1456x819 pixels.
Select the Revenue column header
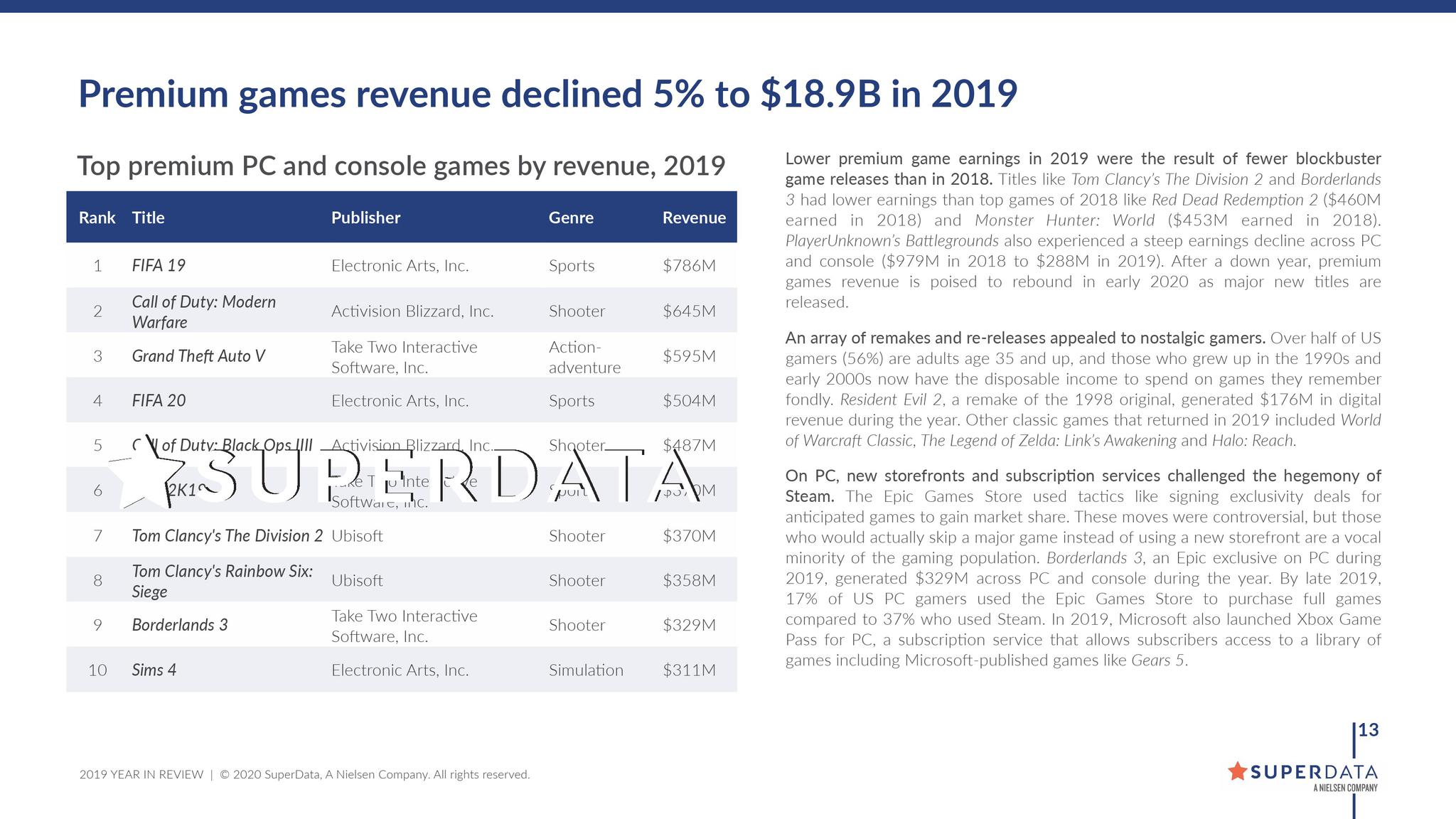[x=693, y=218]
